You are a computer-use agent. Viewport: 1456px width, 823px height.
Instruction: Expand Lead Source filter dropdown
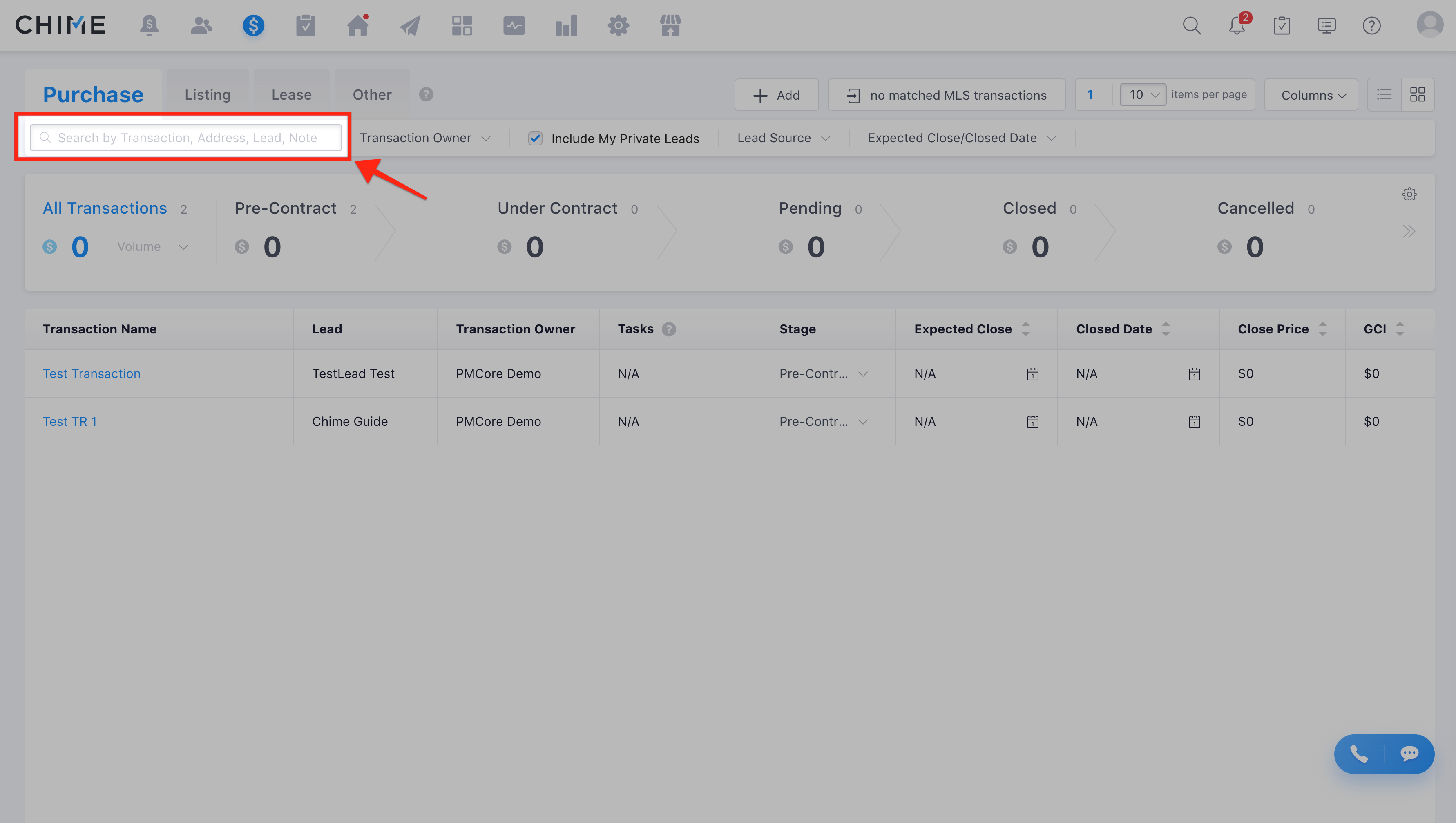click(x=784, y=138)
